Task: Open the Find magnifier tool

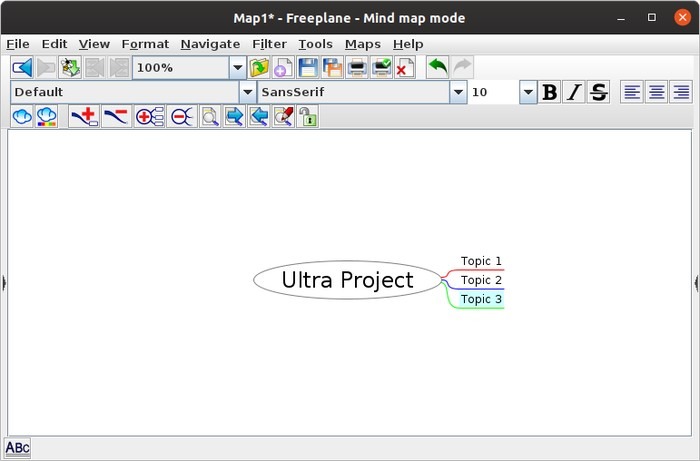Action: click(x=210, y=117)
